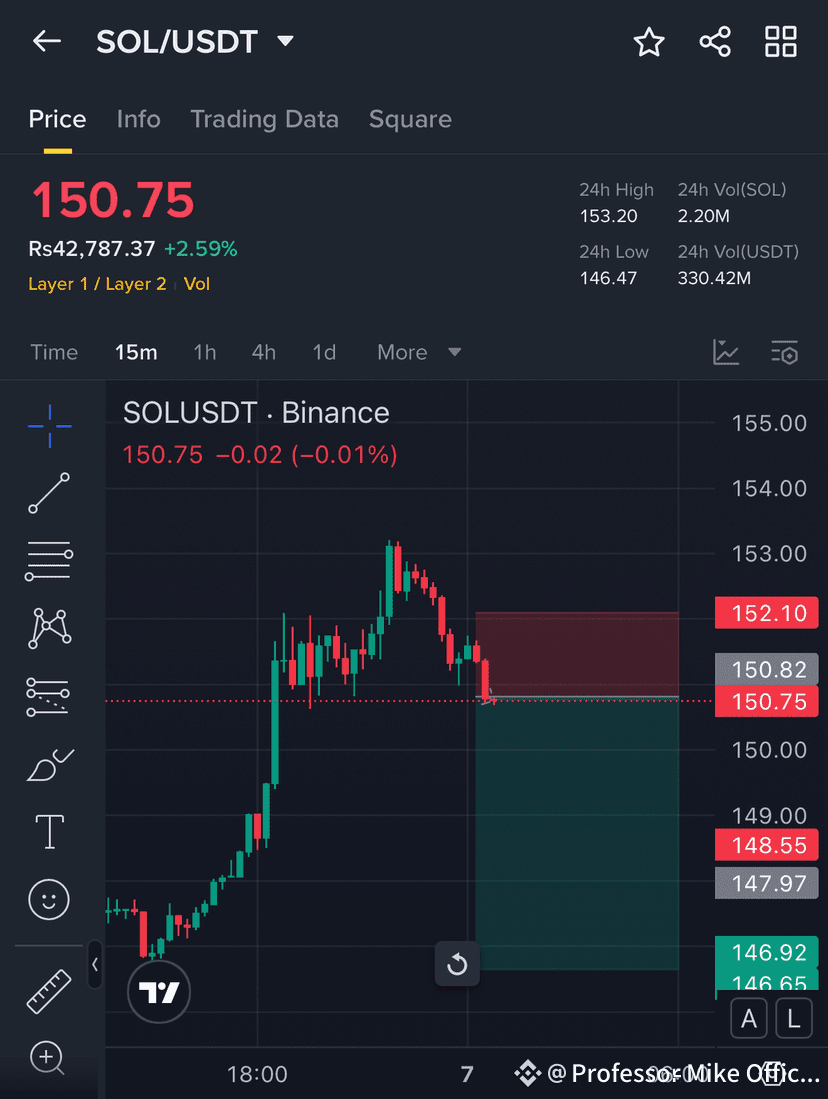
Task: Click the 150.82 grey price label
Action: pyautogui.click(x=766, y=669)
